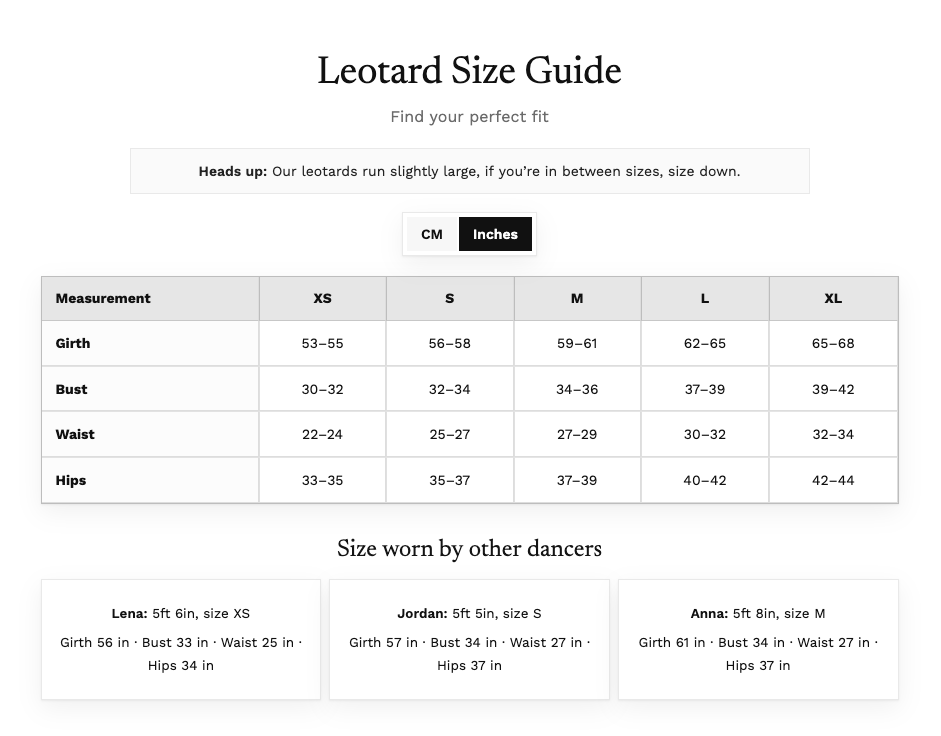Select the M waist value 27–29
Screen dimensions: 941x736
(577, 434)
